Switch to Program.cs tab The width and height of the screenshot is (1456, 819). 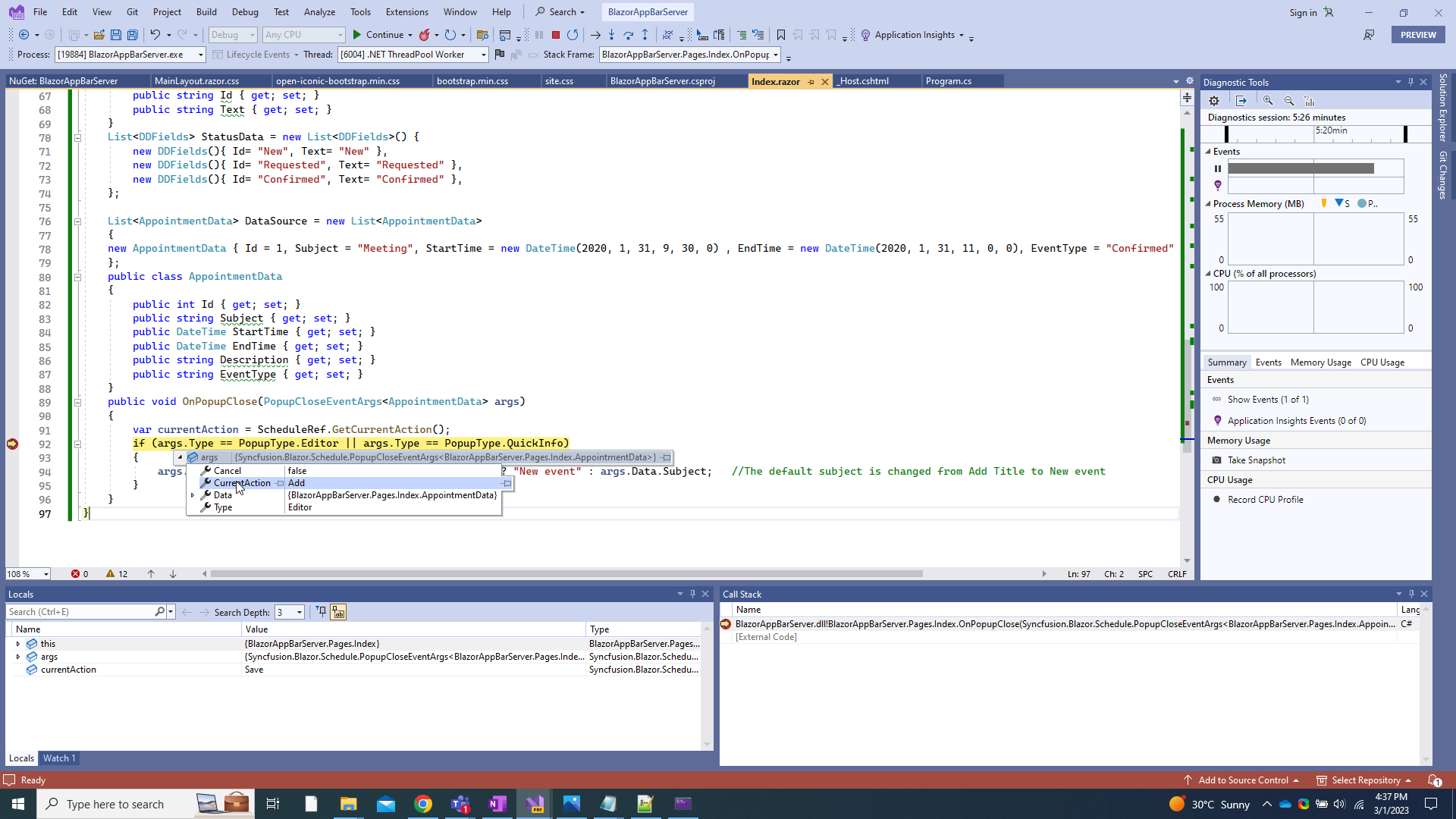tap(948, 81)
